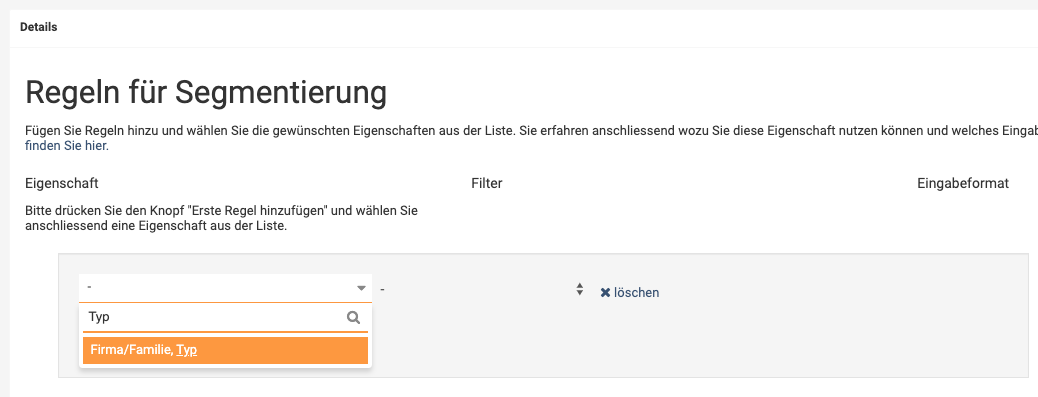Viewport: 1038px width, 397px height.
Task: Click the Details panel header
Action: point(38,27)
